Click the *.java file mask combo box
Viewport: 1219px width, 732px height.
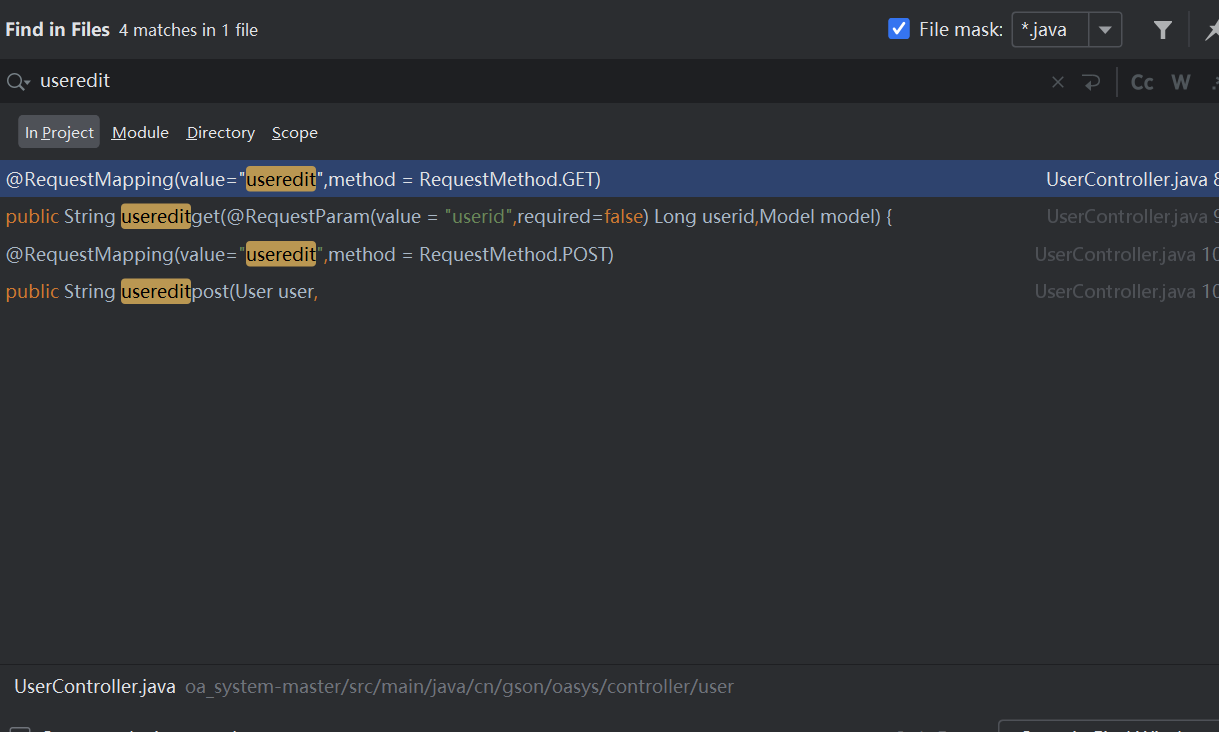click(x=1050, y=30)
